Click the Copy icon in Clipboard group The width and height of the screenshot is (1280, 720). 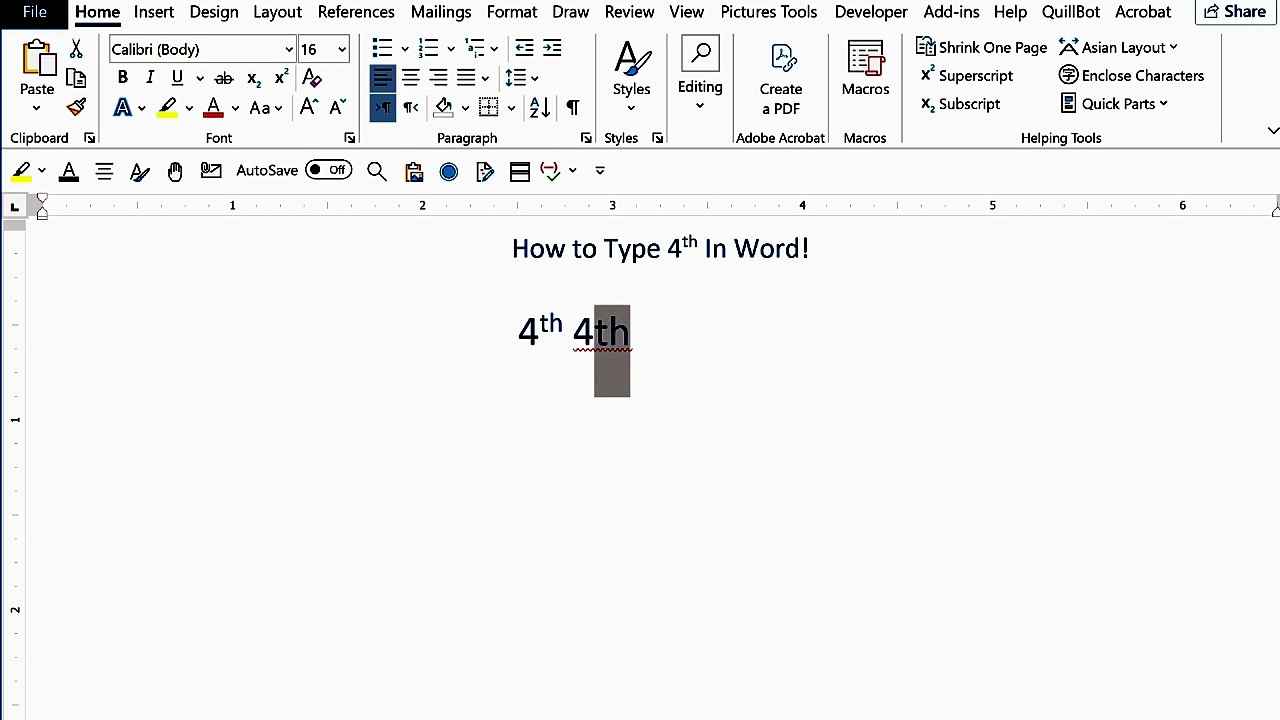tap(76, 79)
